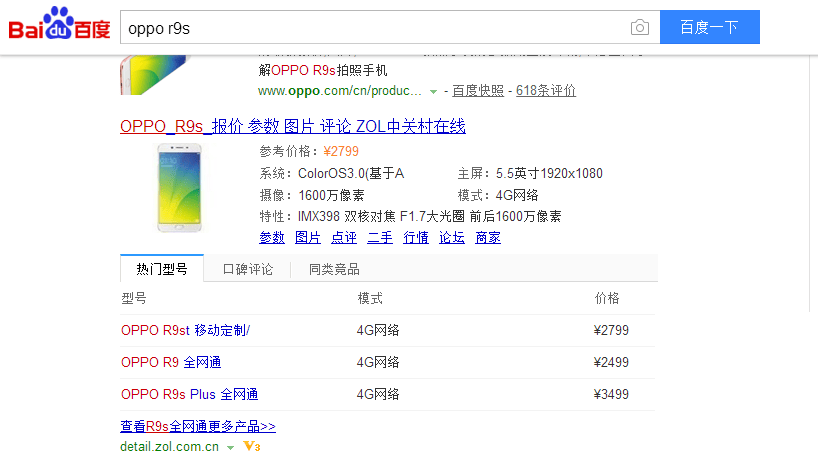Expand dropdown arrow beside www.oppo.com URL

[433, 92]
